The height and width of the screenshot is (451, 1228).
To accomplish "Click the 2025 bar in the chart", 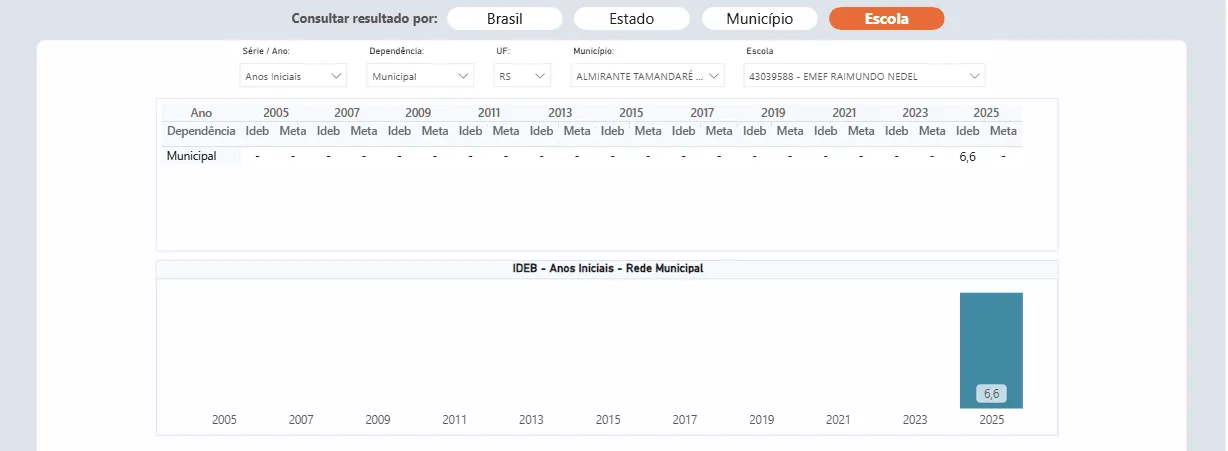I will [991, 350].
